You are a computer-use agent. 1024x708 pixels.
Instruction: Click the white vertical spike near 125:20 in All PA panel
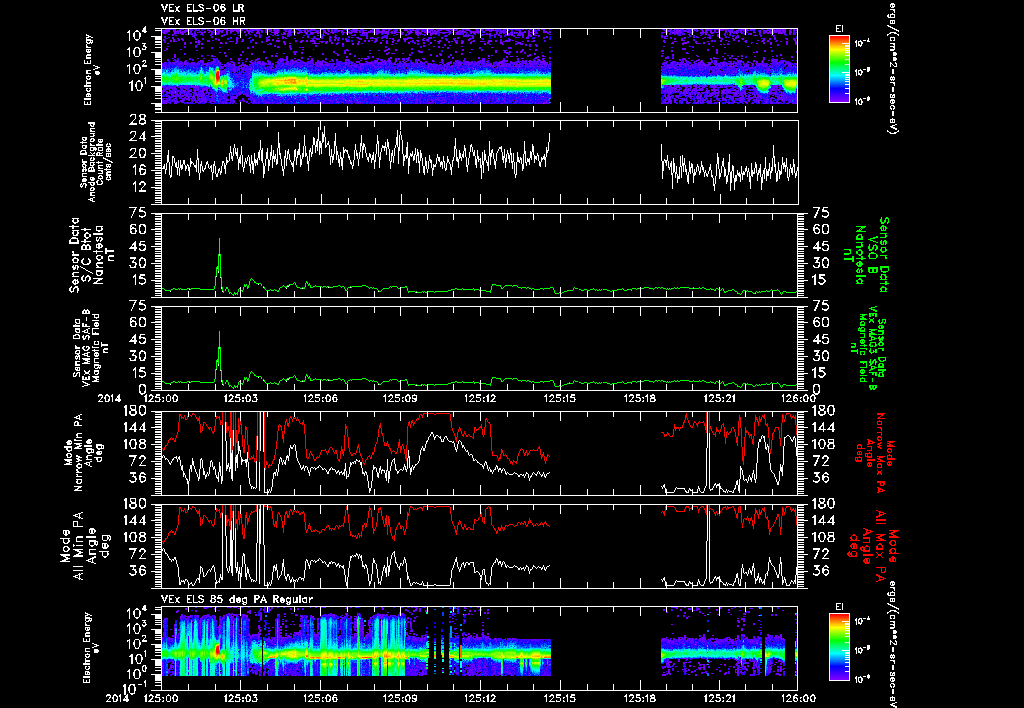[x=707, y=543]
